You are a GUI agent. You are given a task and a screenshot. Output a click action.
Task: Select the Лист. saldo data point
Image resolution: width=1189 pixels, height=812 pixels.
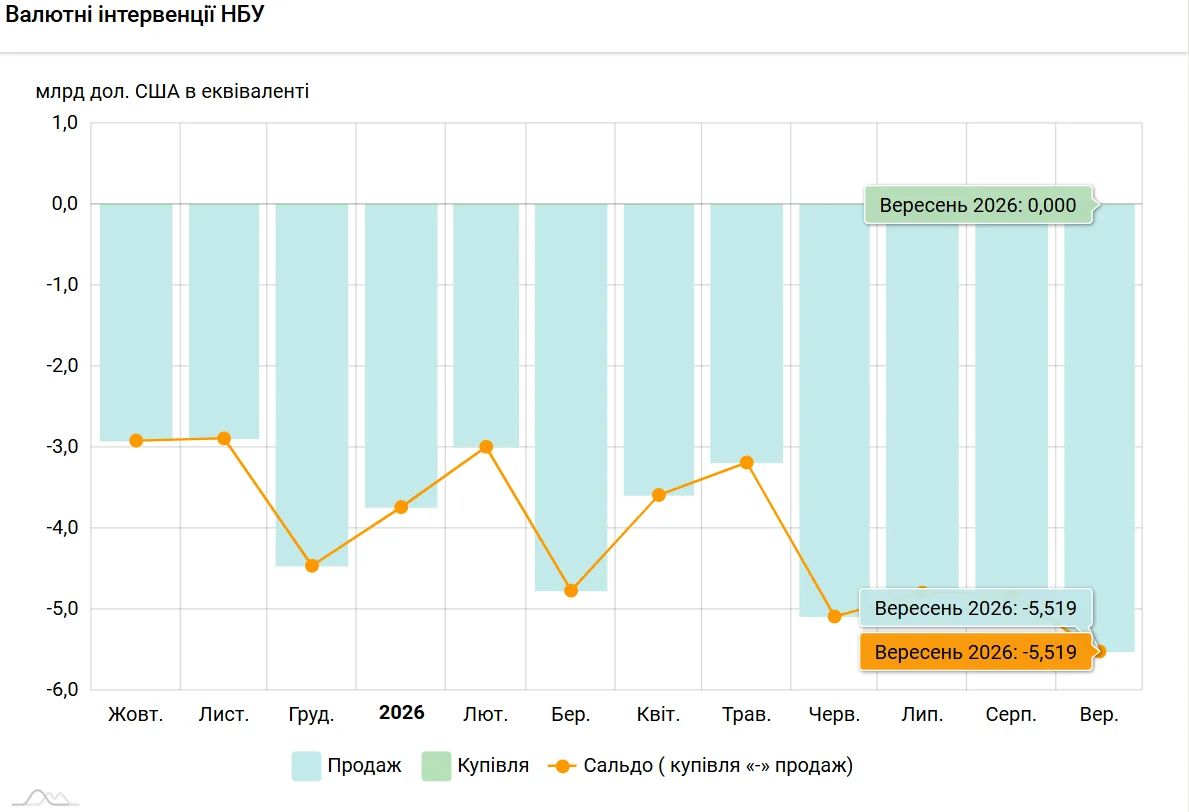coord(224,438)
